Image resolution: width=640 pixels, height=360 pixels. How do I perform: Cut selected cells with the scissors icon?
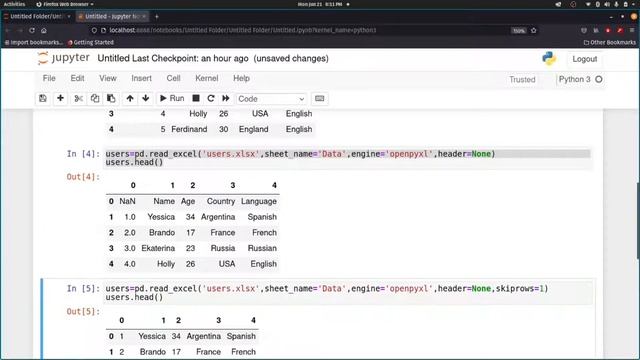tap(79, 98)
